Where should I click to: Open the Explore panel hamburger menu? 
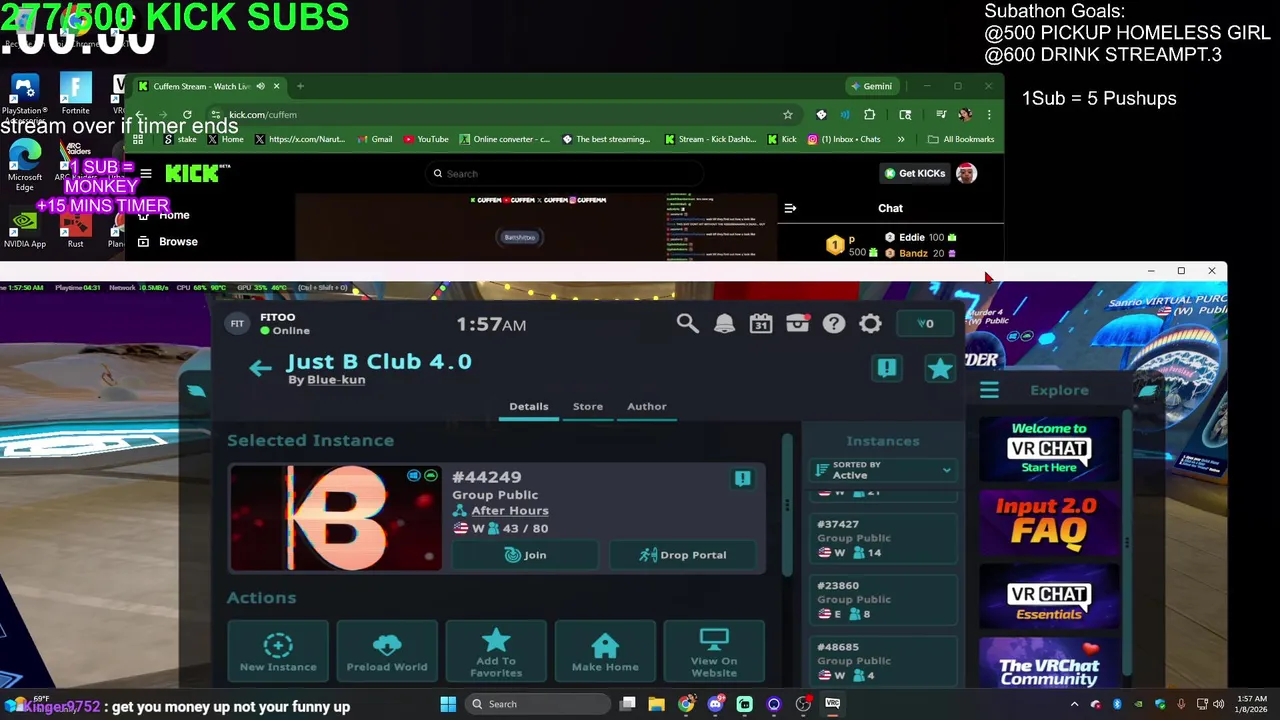pyautogui.click(x=989, y=391)
